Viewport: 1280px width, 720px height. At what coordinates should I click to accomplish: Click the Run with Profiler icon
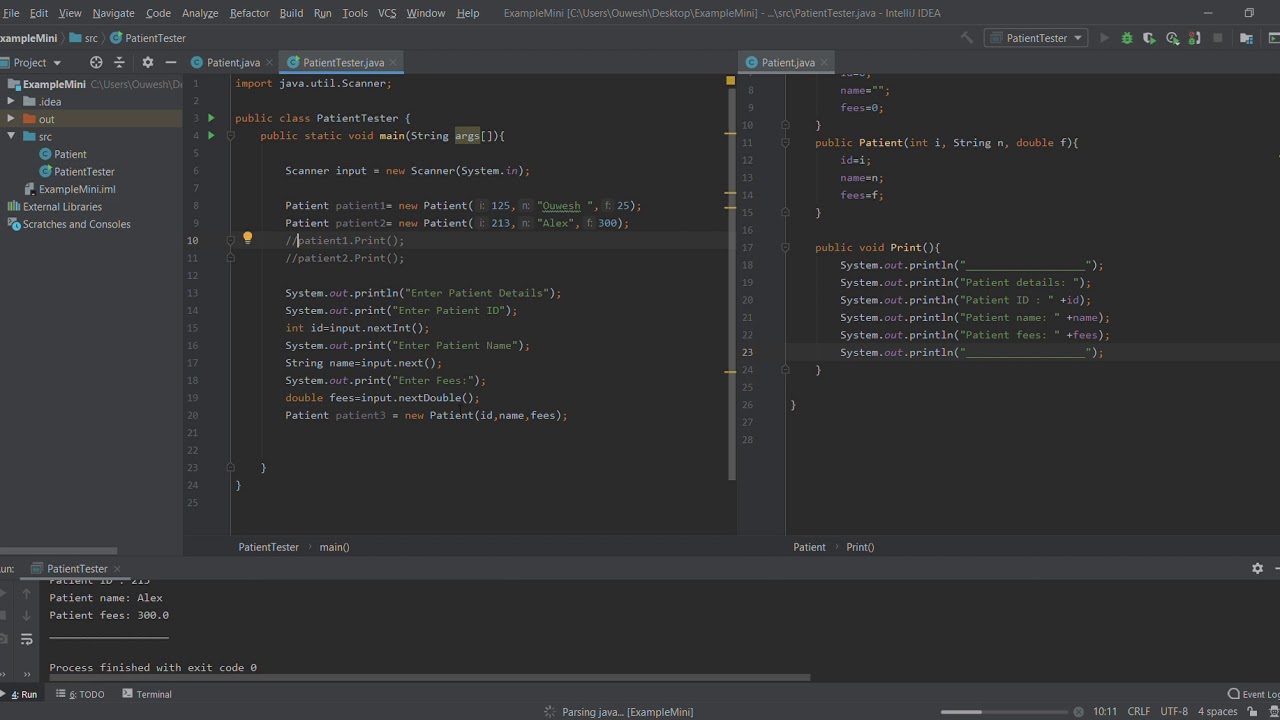click(1172, 38)
